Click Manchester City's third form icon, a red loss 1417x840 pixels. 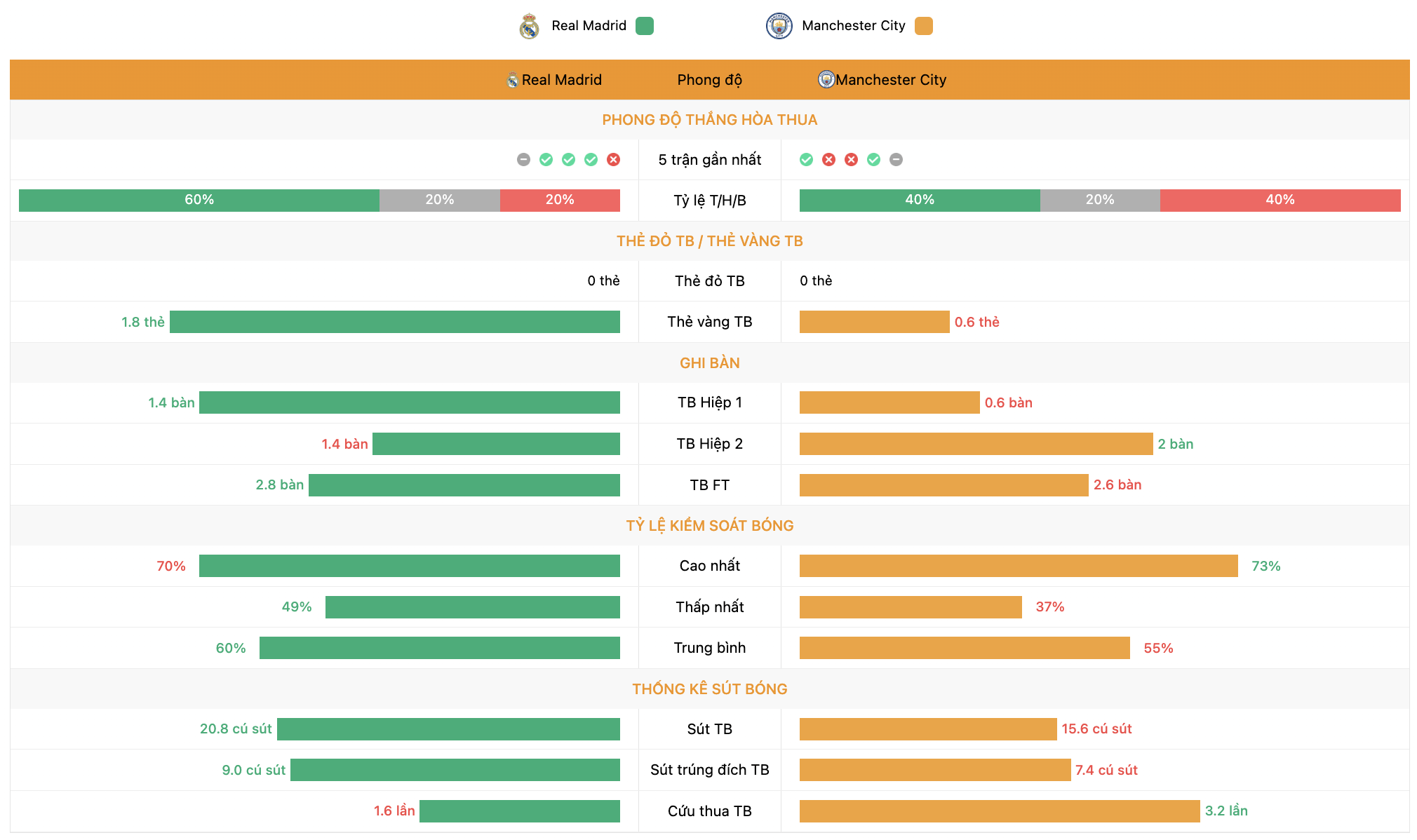pos(851,160)
